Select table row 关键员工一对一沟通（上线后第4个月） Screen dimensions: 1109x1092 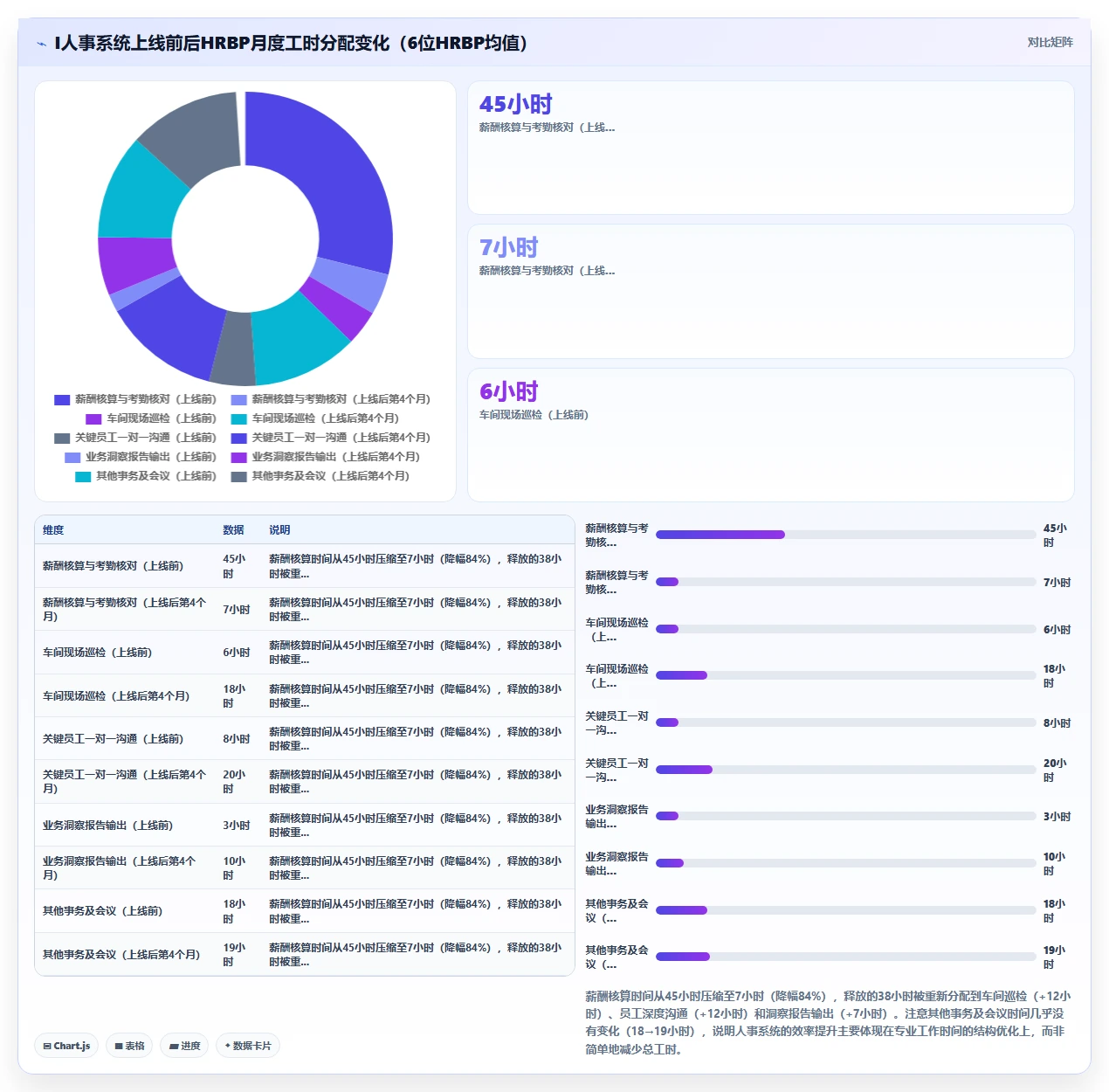pos(305,782)
